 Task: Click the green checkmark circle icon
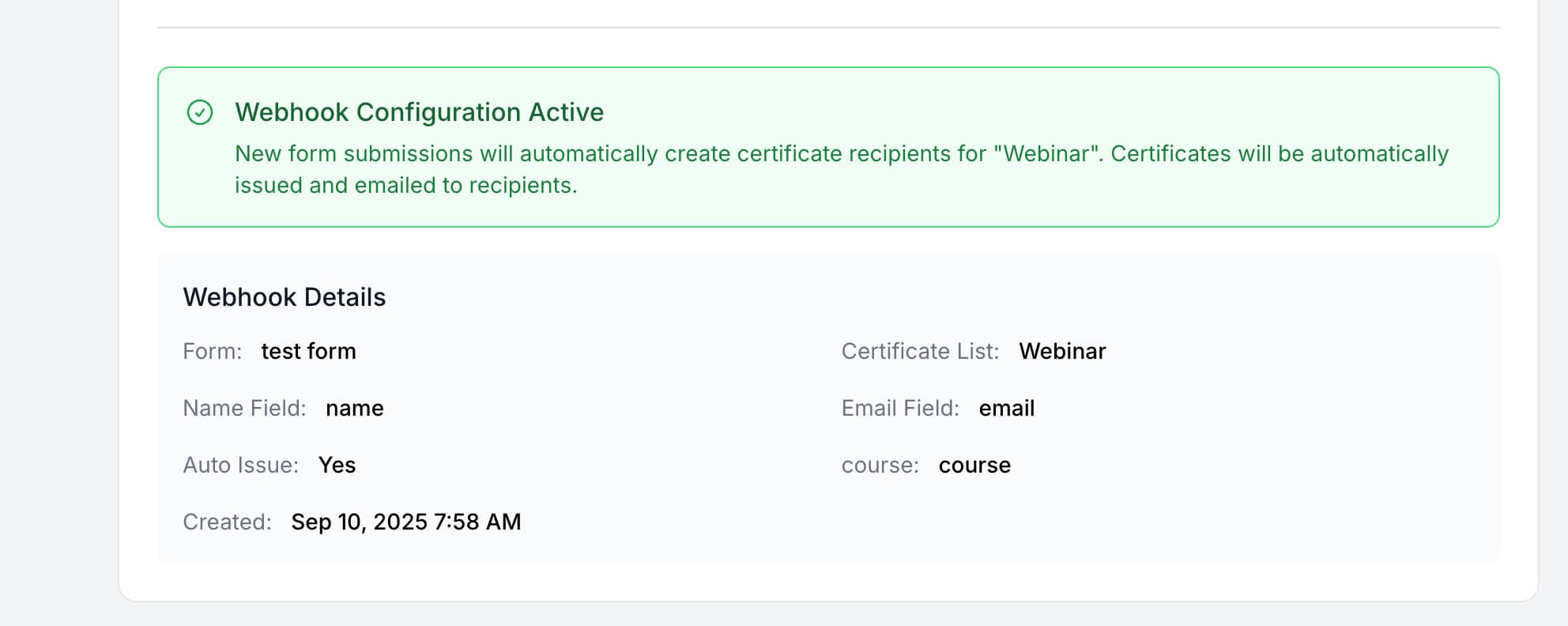point(200,113)
